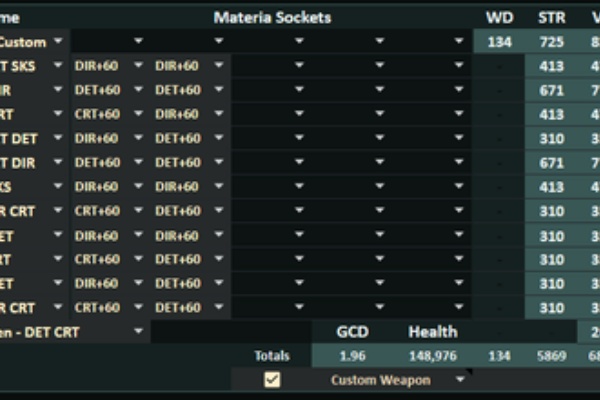
Task: Select the STR column header
Action: pos(551,17)
